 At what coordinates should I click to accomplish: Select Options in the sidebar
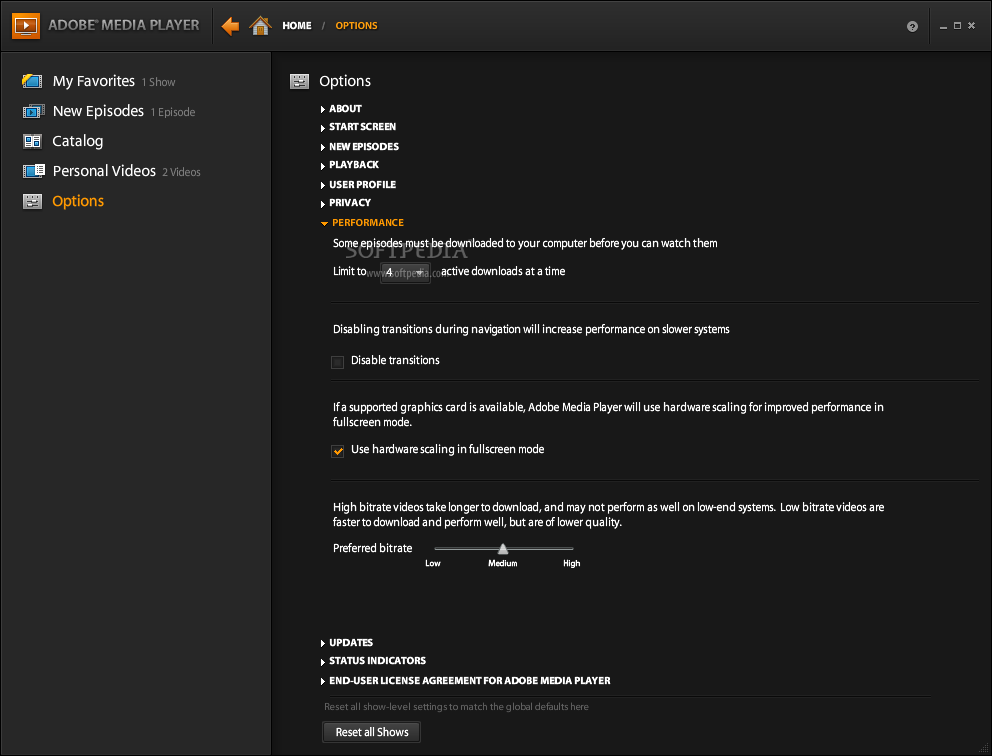click(78, 201)
